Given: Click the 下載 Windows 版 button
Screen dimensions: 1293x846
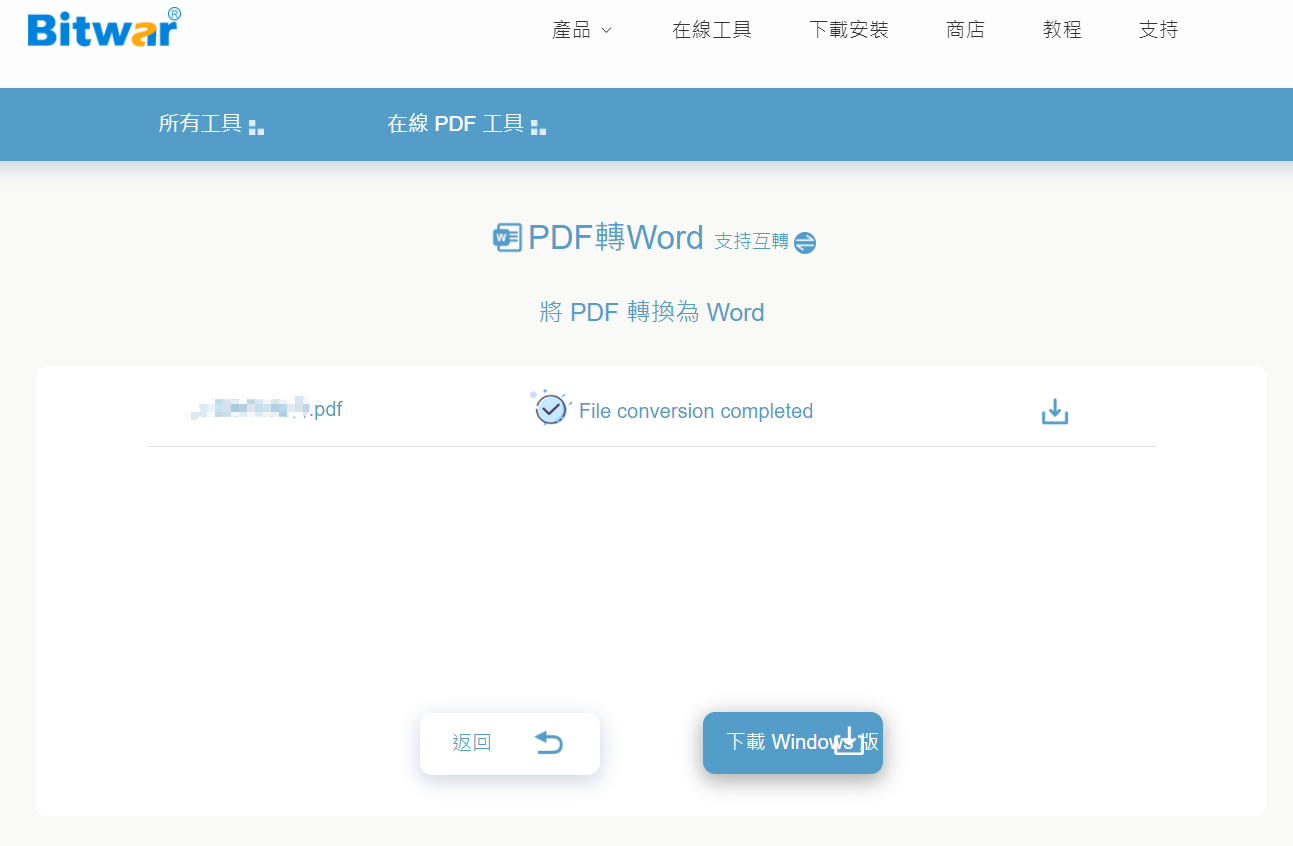Looking at the screenshot, I should click(x=793, y=743).
